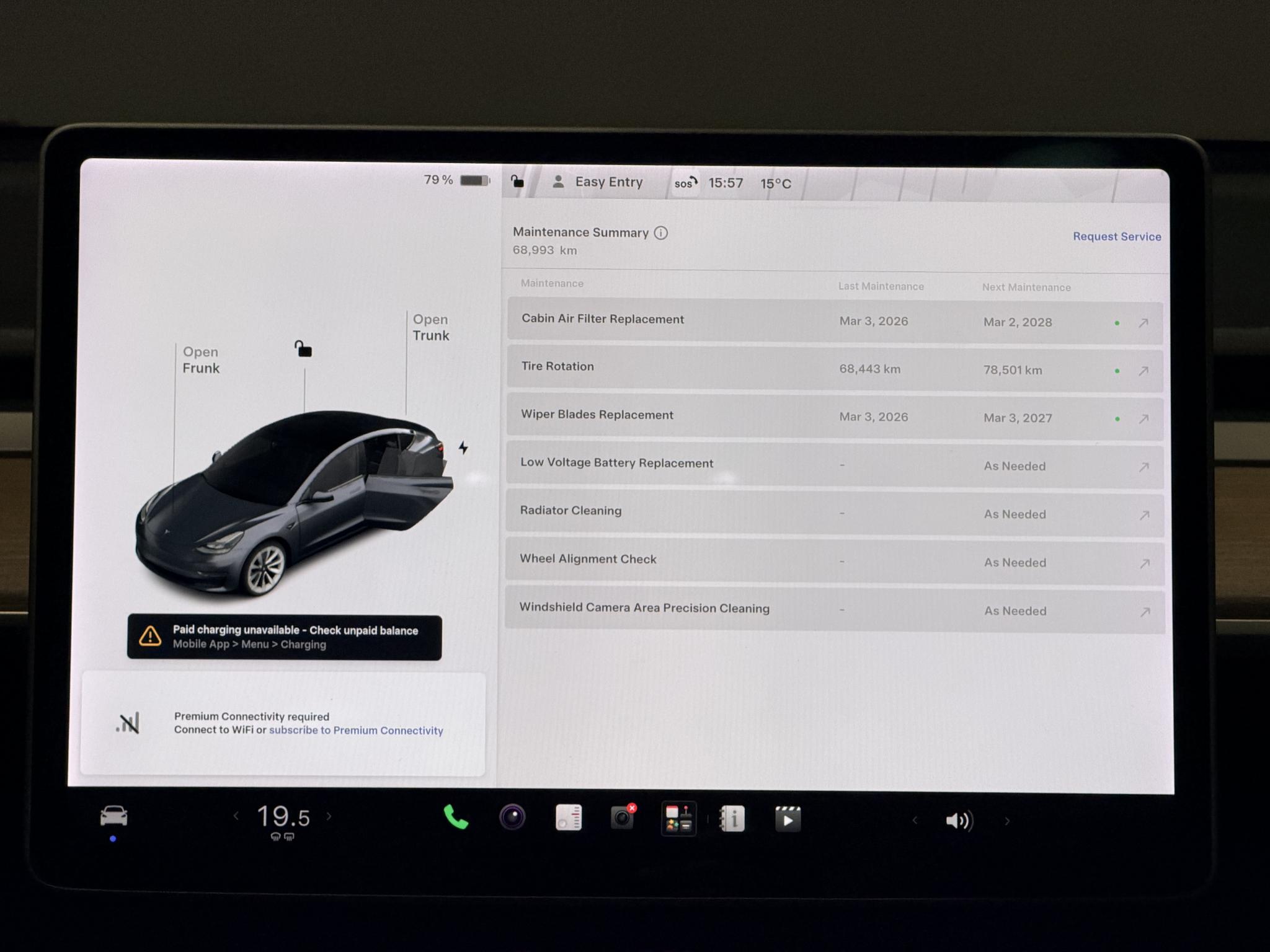This screenshot has height=952, width=1270.
Task: Tap the profile person icon
Action: pos(558,181)
